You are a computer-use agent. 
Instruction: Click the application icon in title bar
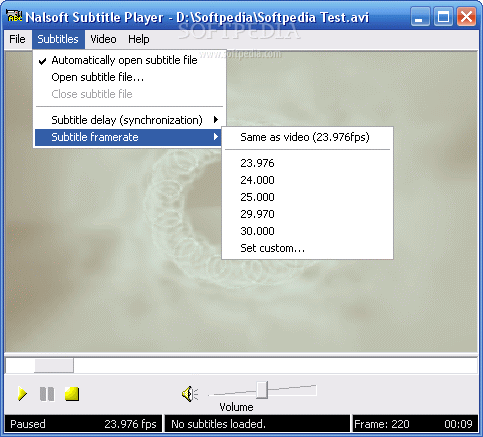tap(14, 16)
